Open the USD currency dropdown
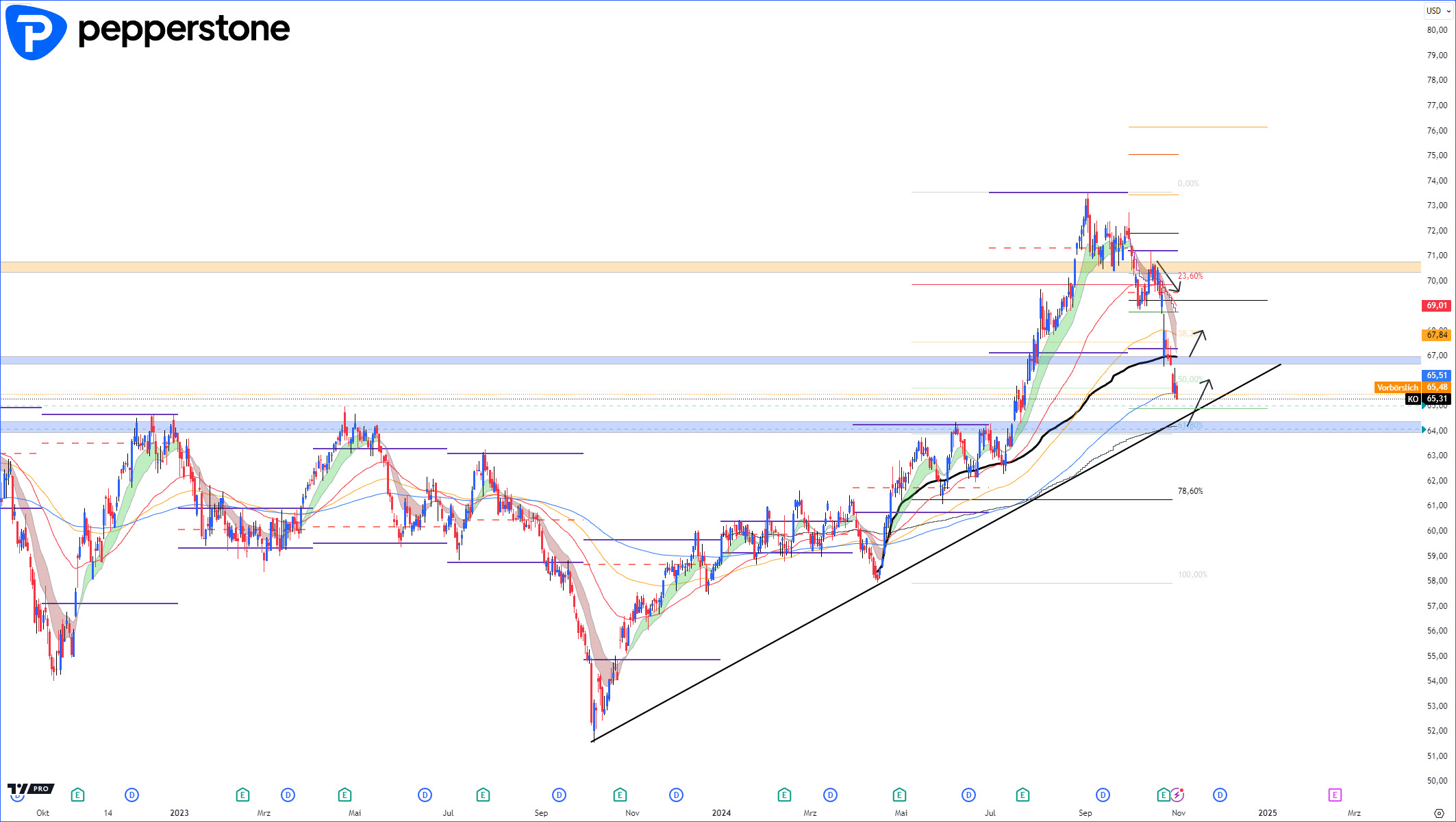The height and width of the screenshot is (822, 1456). click(1438, 10)
